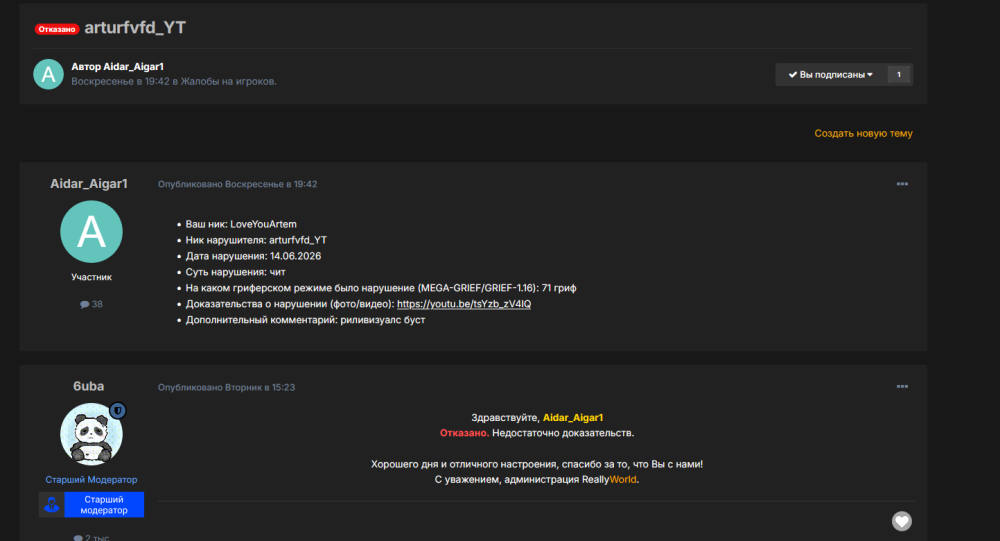
Task: Click the blue senior moderator person icon badge
Action: pos(52,505)
